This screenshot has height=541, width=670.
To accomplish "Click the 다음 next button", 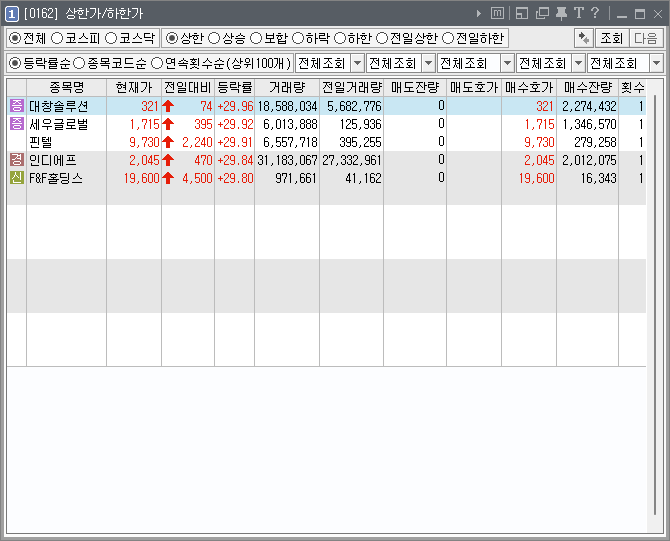I will pos(646,38).
